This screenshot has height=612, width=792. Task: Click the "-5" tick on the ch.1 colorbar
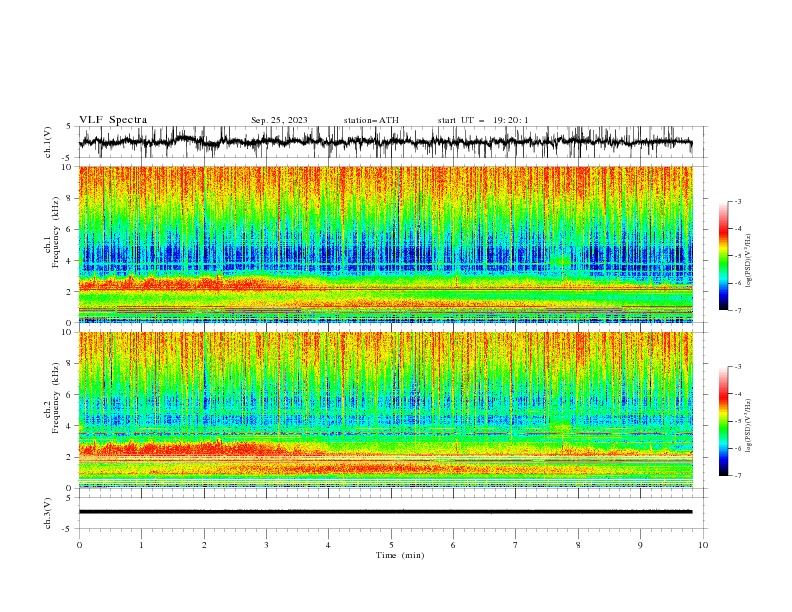pos(738,256)
